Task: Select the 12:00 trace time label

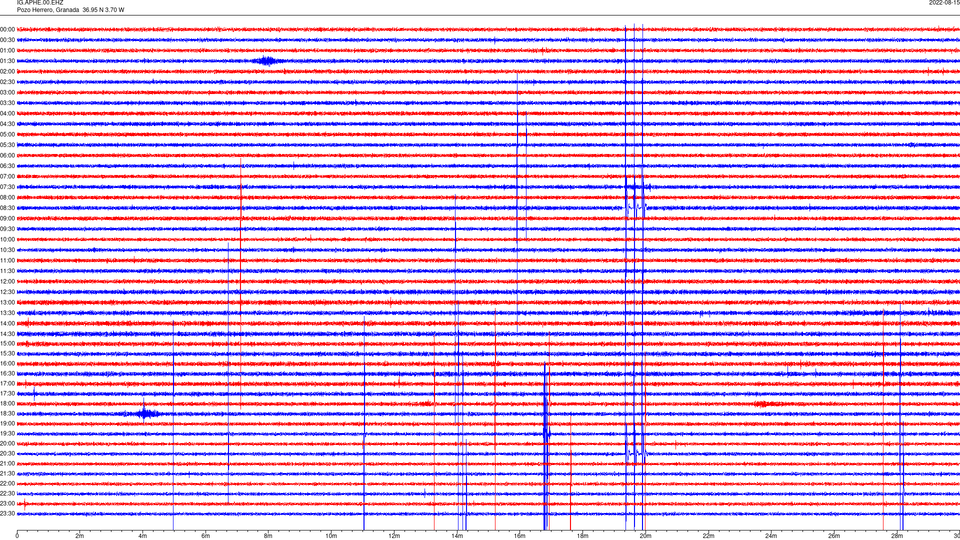Action: (x=8, y=282)
